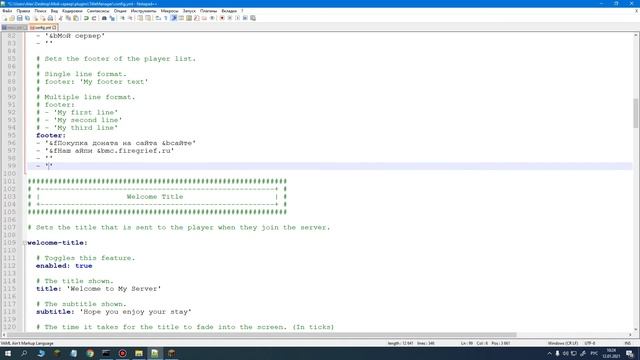Open the Поиск menu
The height and width of the screenshot is (360, 640).
[40, 11]
